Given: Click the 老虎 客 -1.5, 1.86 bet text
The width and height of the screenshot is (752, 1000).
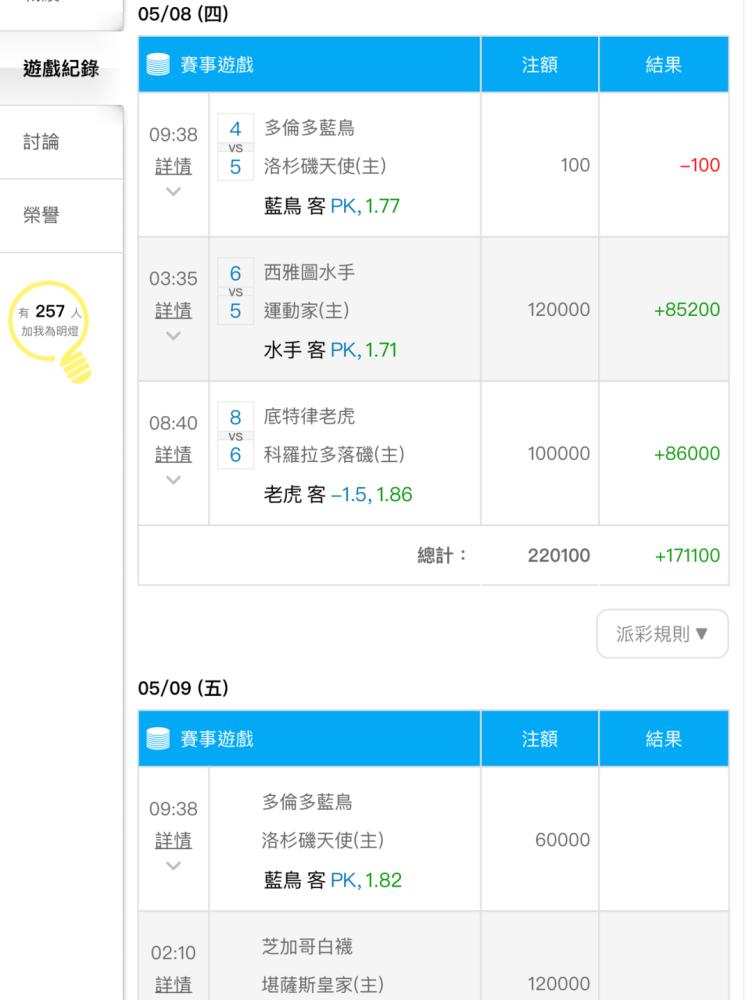Looking at the screenshot, I should [x=338, y=495].
